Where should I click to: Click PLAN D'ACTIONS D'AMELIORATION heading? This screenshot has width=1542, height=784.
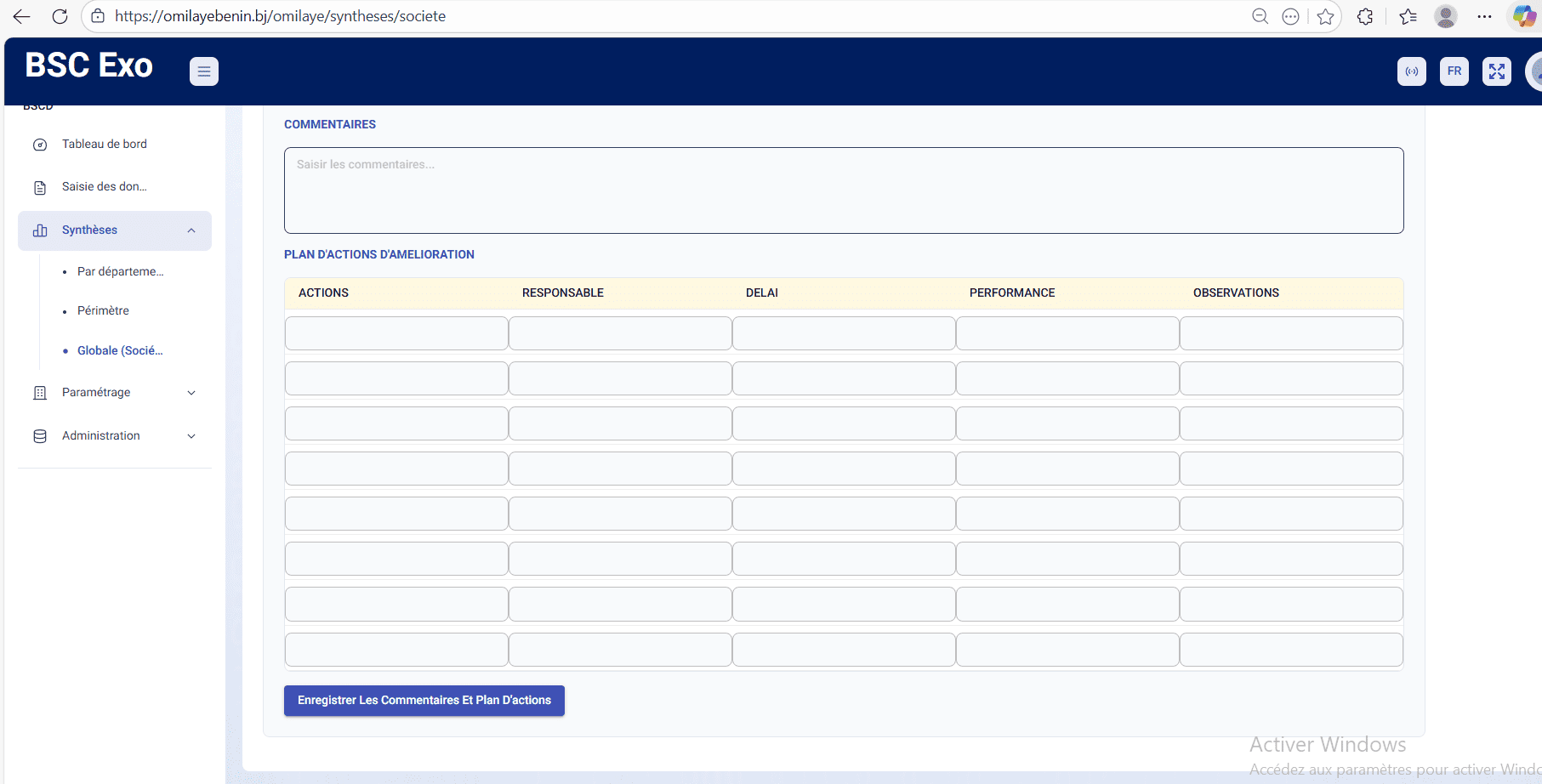pyautogui.click(x=379, y=254)
